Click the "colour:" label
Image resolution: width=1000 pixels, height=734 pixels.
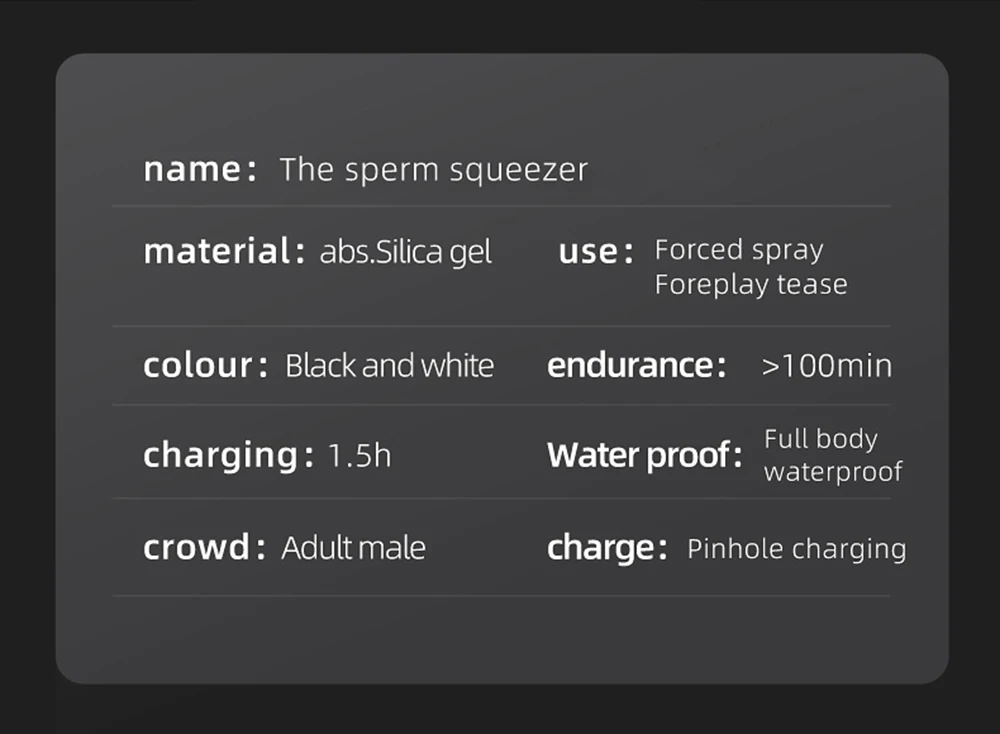point(206,365)
